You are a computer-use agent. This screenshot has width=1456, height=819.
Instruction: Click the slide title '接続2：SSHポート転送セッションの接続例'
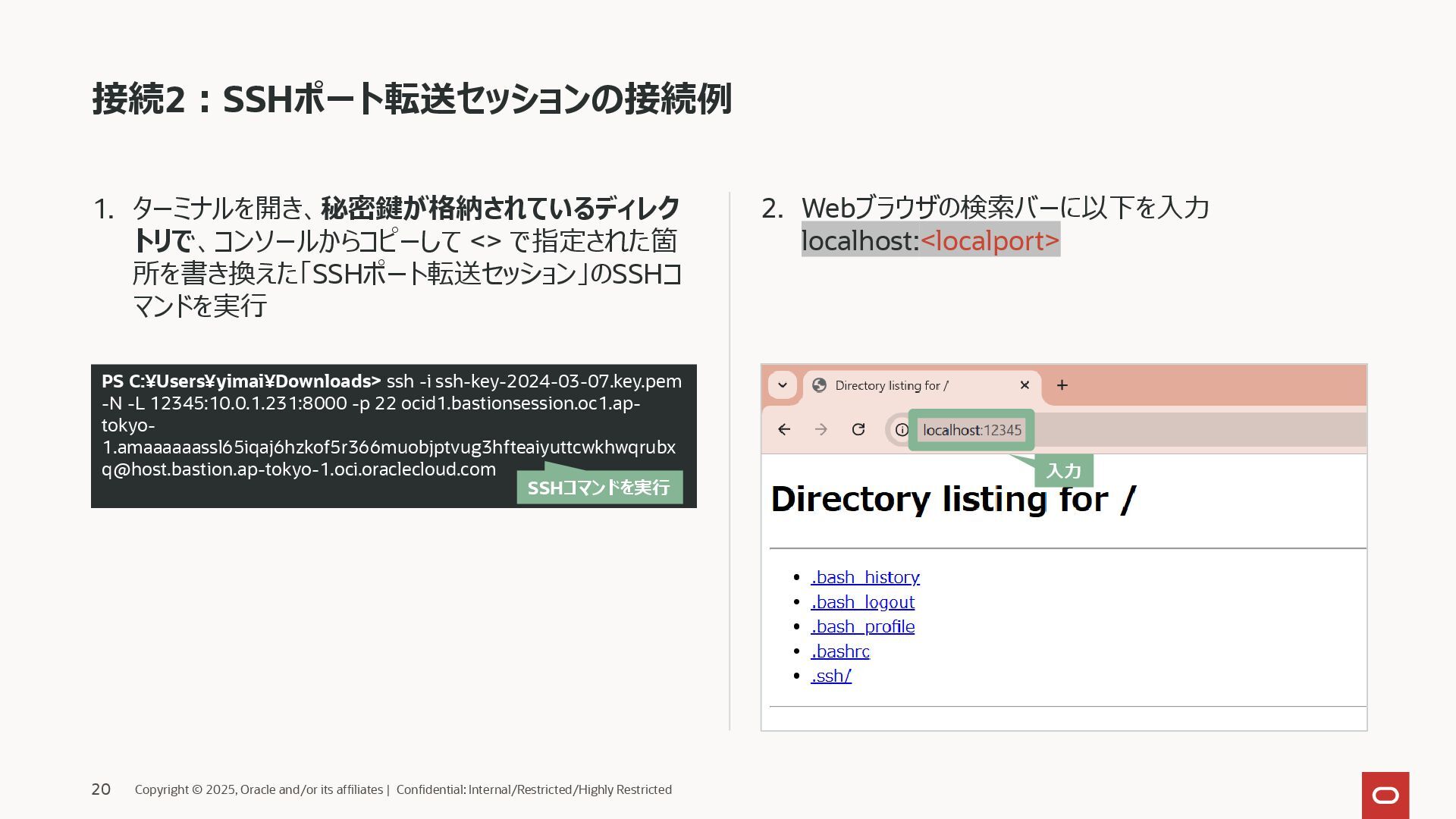412,99
